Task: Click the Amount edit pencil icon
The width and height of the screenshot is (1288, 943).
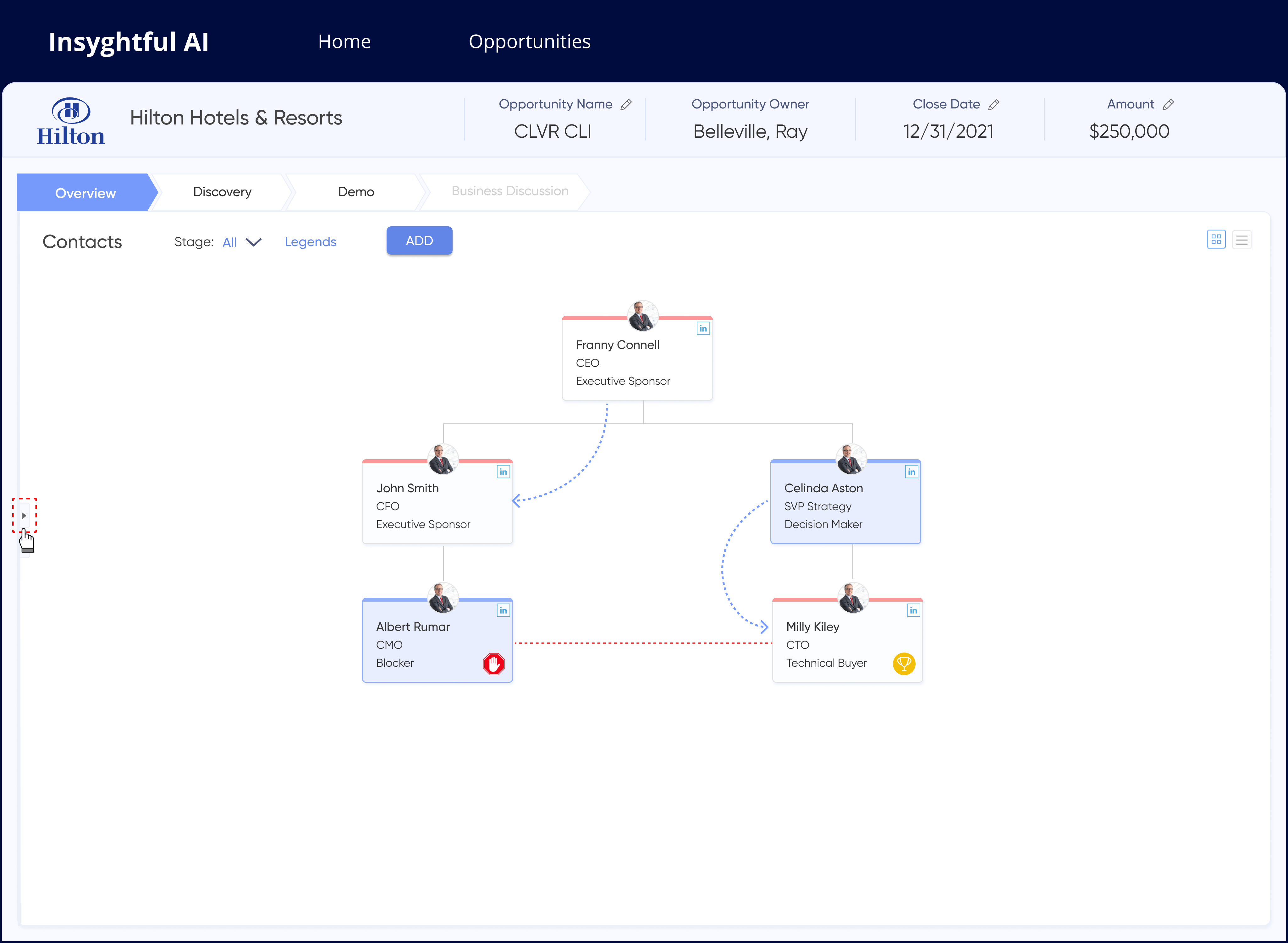Action: [x=1168, y=104]
